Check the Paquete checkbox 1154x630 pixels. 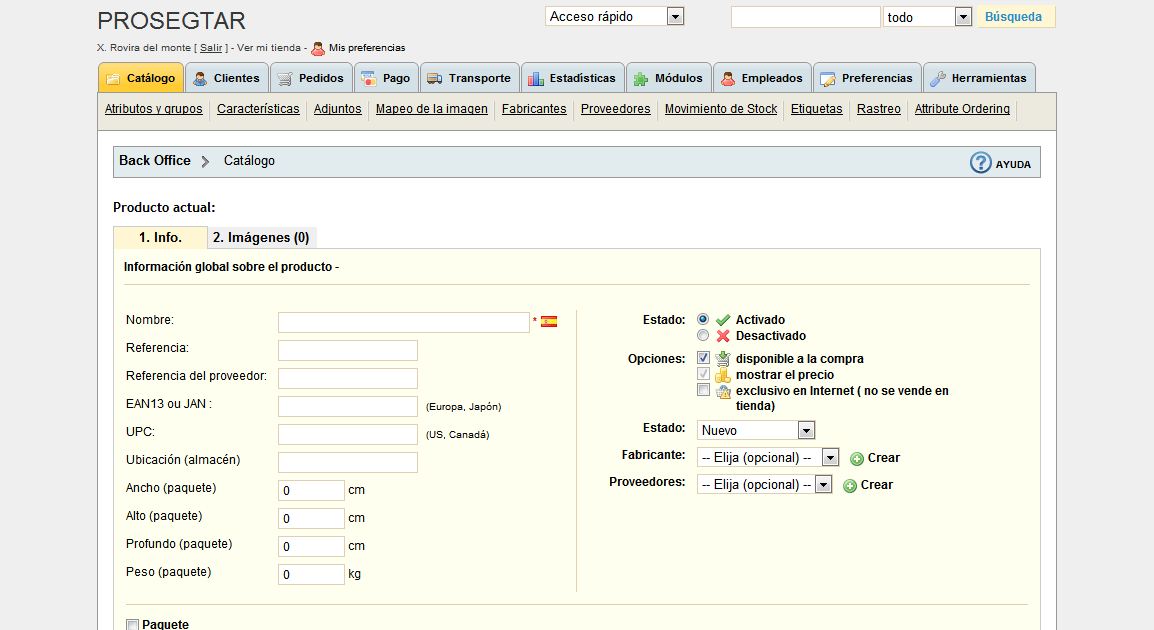tap(132, 625)
